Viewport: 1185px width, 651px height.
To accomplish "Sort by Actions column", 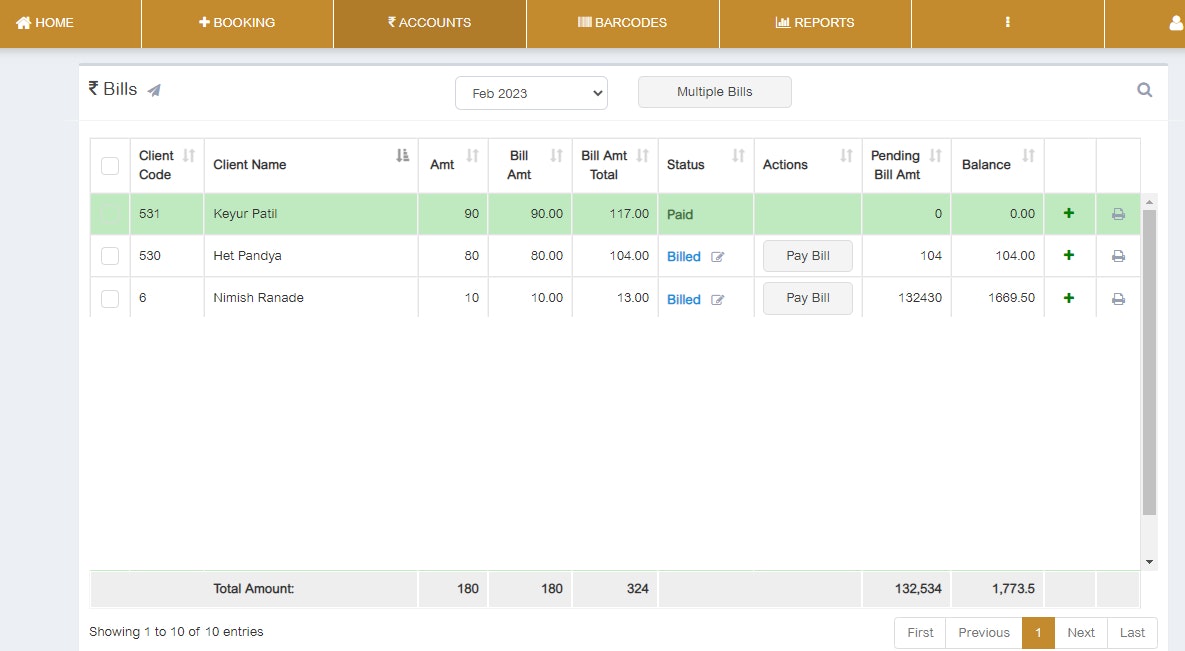I will click(x=846, y=156).
